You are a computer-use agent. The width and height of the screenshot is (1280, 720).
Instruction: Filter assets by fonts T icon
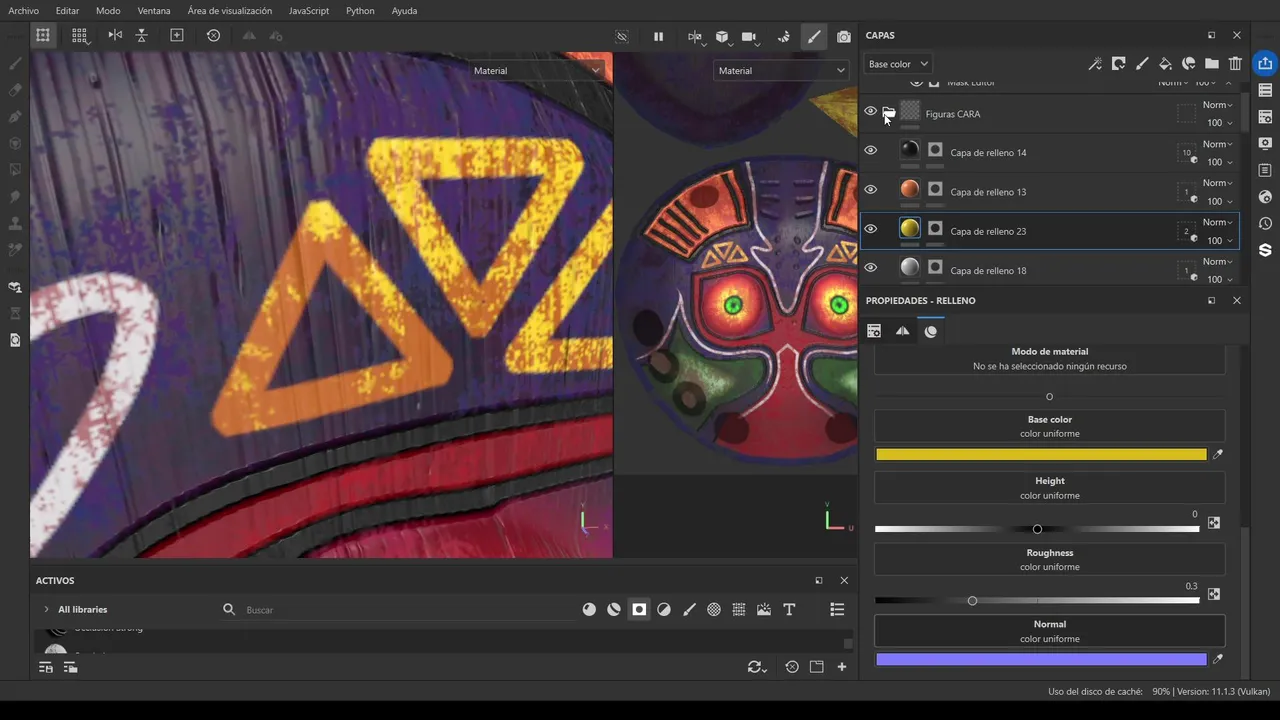tap(789, 609)
